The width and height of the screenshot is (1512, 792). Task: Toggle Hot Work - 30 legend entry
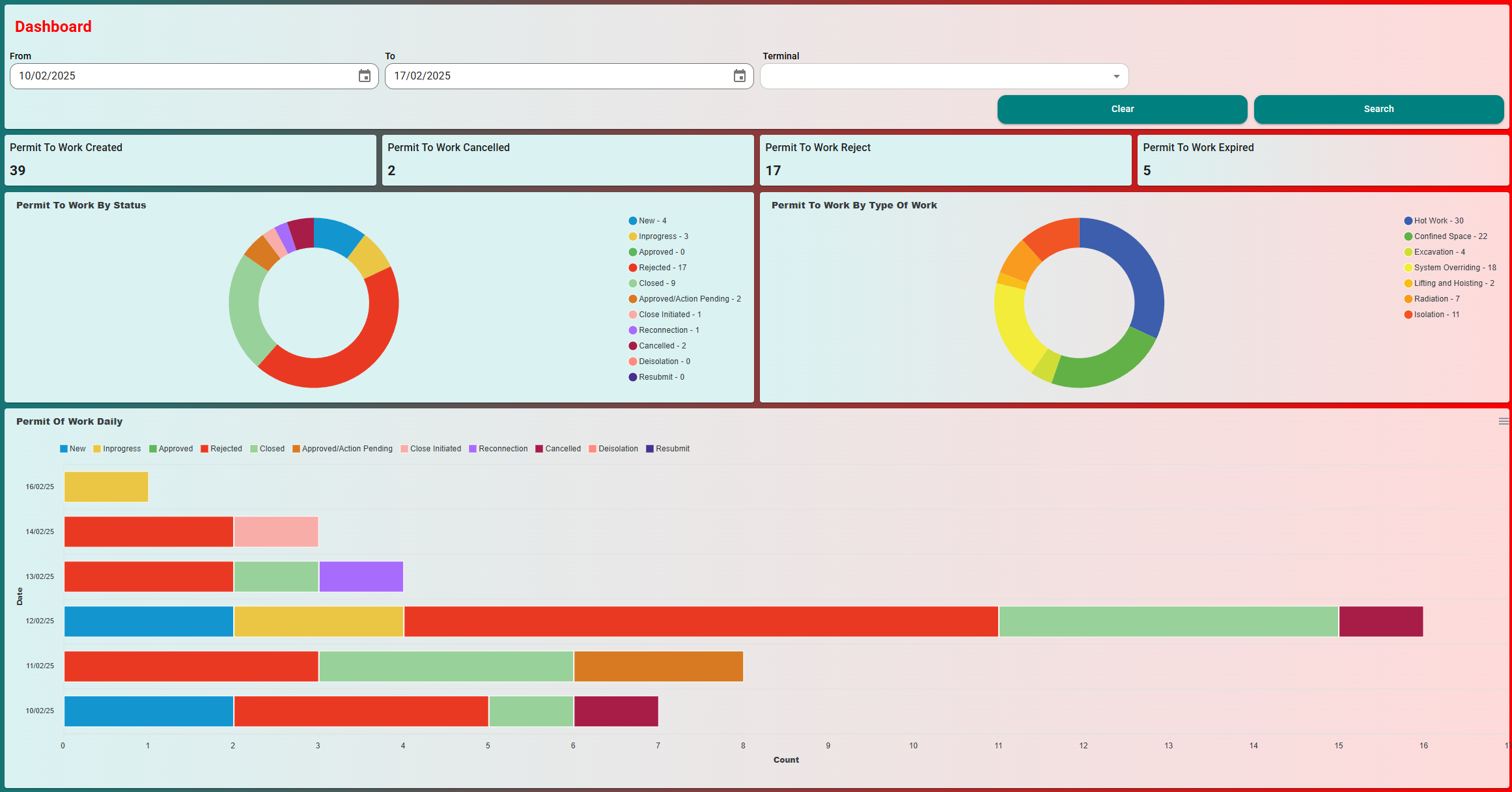pyautogui.click(x=1434, y=221)
